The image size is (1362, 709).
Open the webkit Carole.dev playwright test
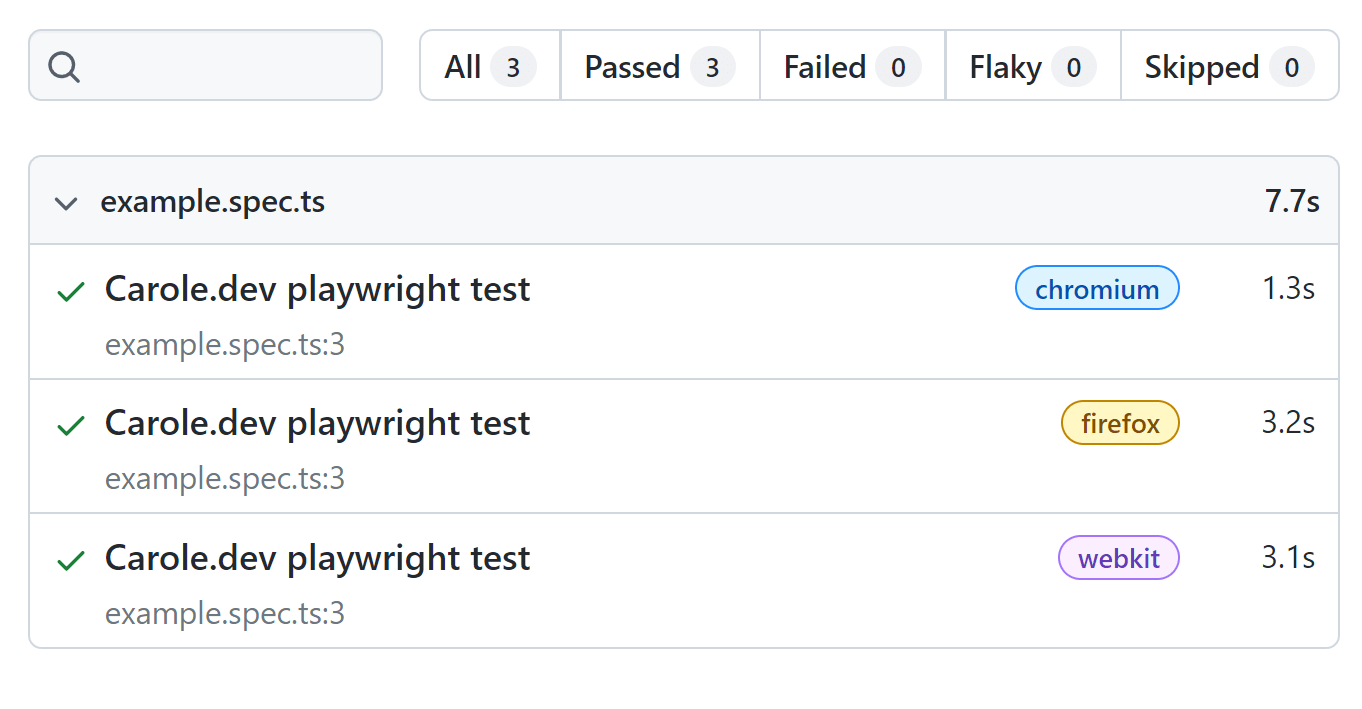pos(317,557)
